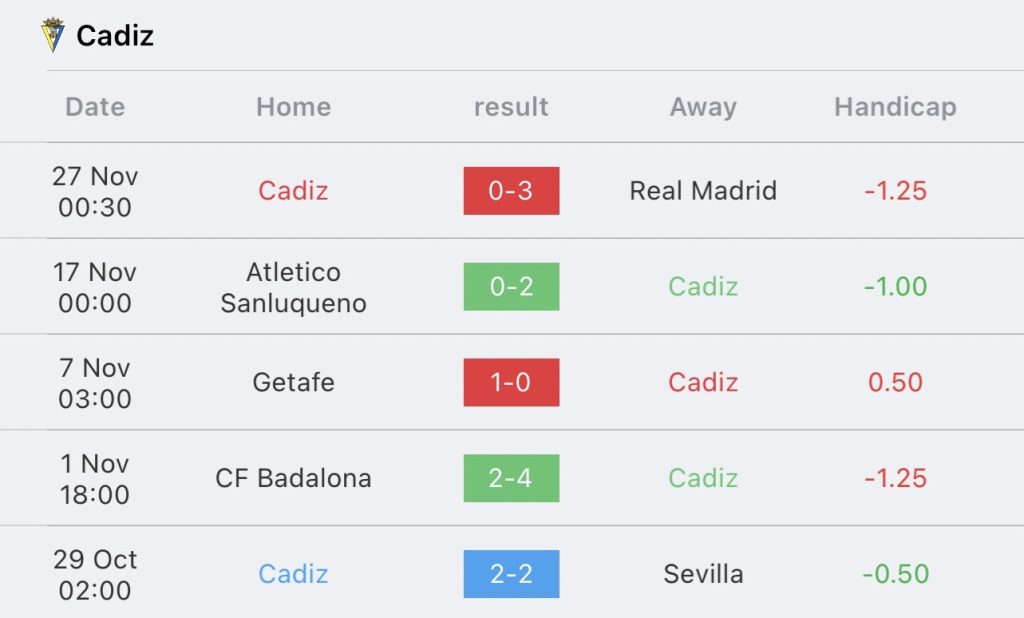Screen dimensions: 1024x618
Task: Click the -1.00 handicap value
Action: (895, 286)
